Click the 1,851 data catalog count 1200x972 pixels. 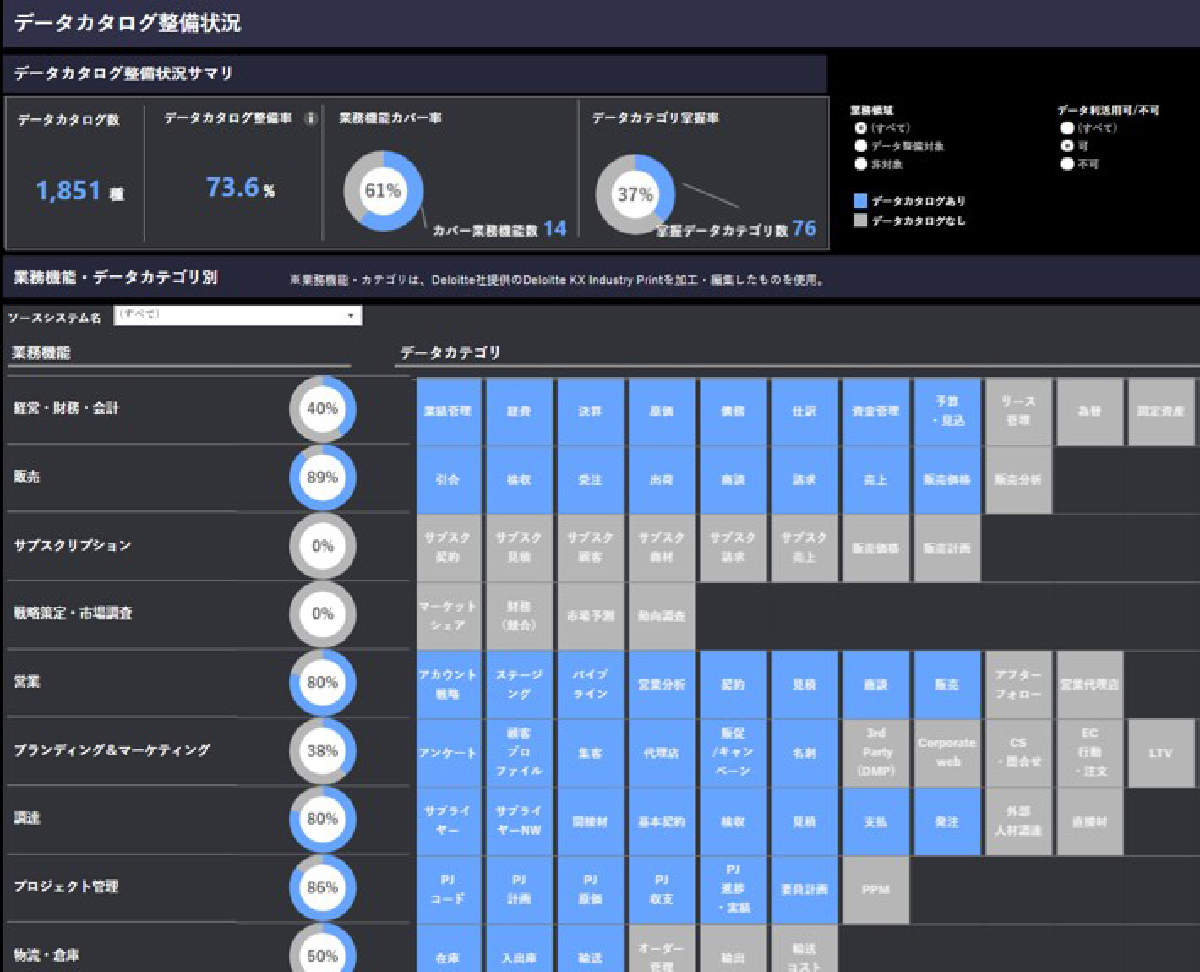tap(71, 190)
